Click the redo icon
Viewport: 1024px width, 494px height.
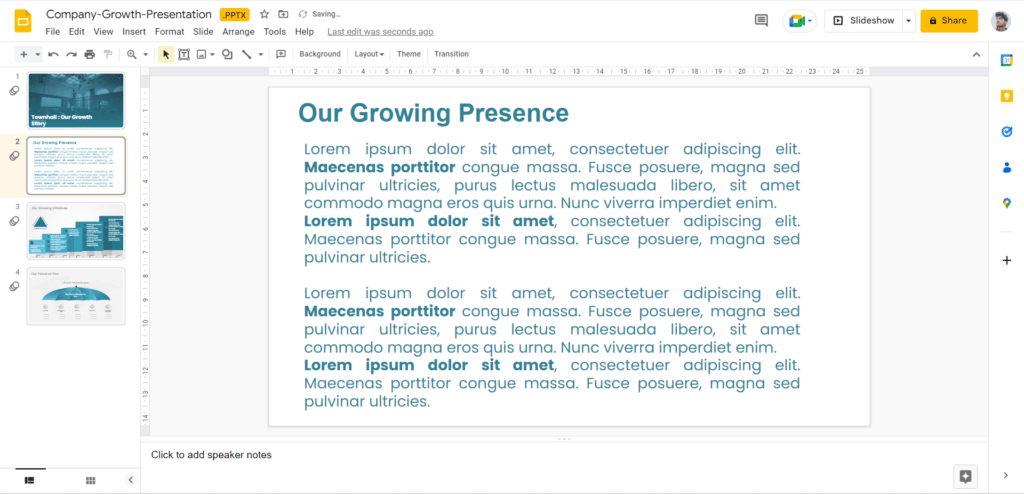(x=71, y=54)
